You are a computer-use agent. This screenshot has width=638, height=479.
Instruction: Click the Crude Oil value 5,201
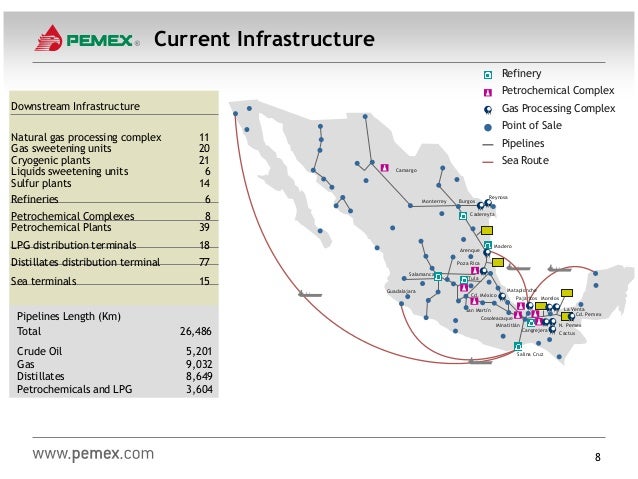point(199,351)
